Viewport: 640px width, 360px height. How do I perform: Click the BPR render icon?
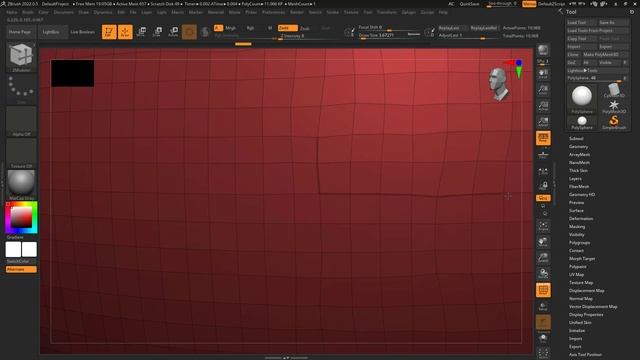[543, 50]
